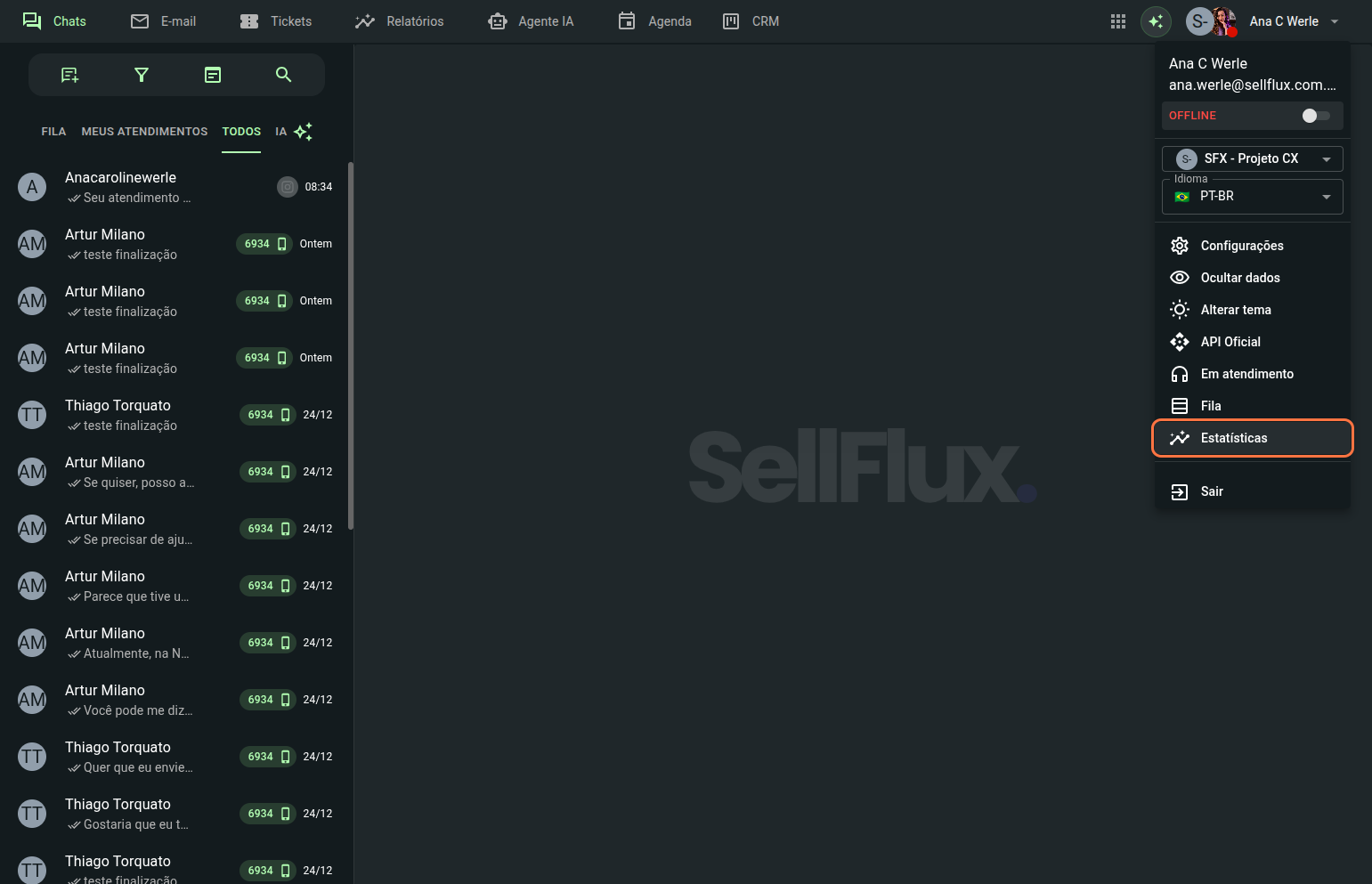The width and height of the screenshot is (1372, 884).
Task: Open Configurações gear option
Action: (x=1241, y=246)
